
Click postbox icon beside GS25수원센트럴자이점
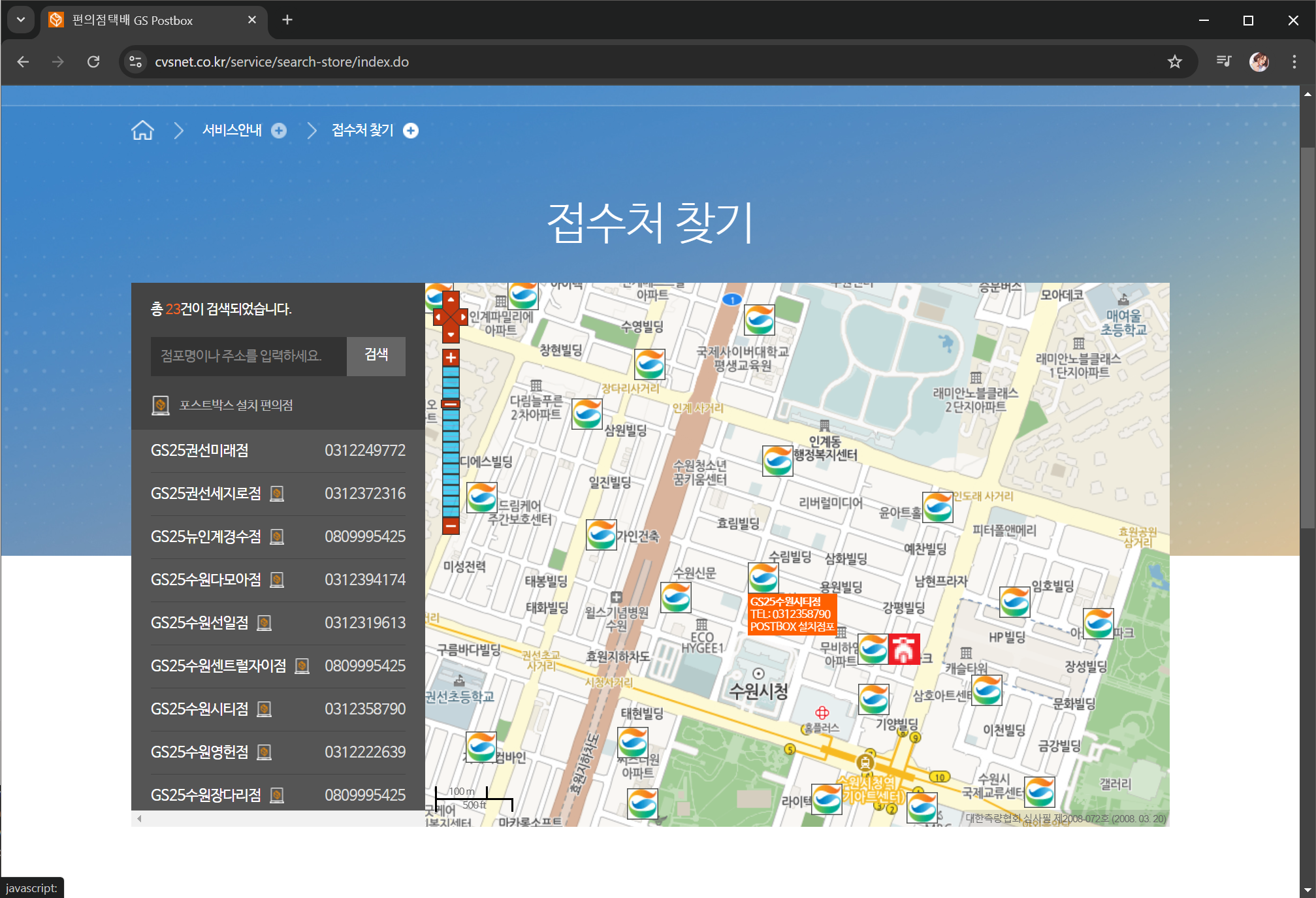coord(302,666)
